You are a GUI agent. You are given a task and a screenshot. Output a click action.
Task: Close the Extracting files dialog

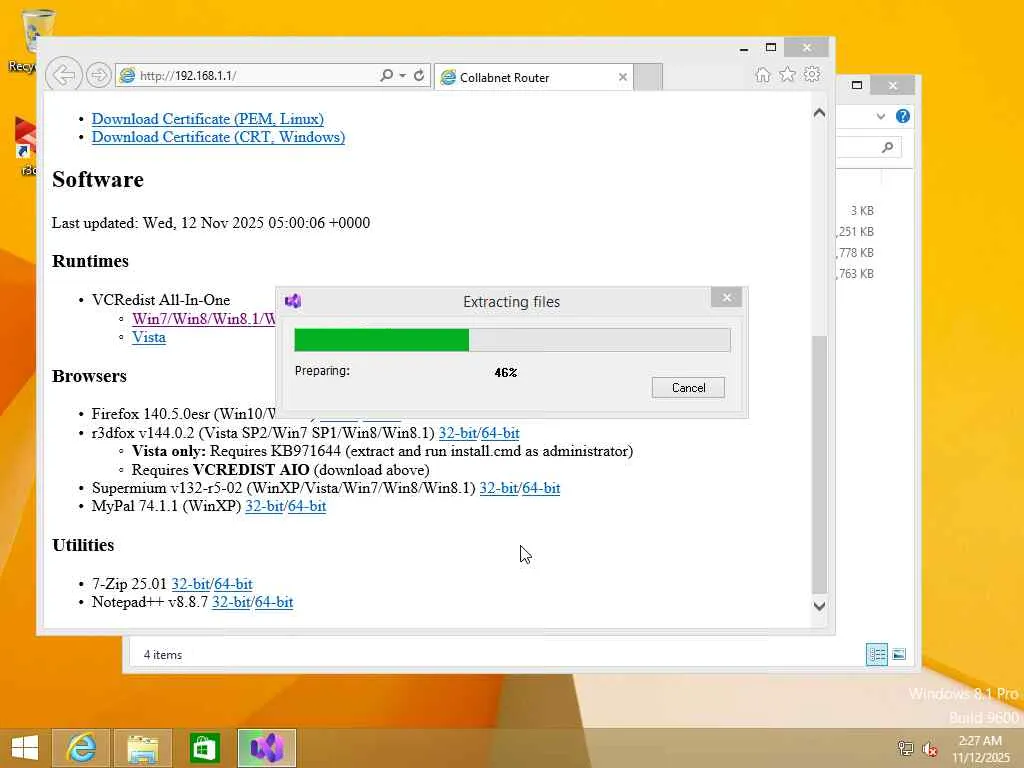click(727, 298)
